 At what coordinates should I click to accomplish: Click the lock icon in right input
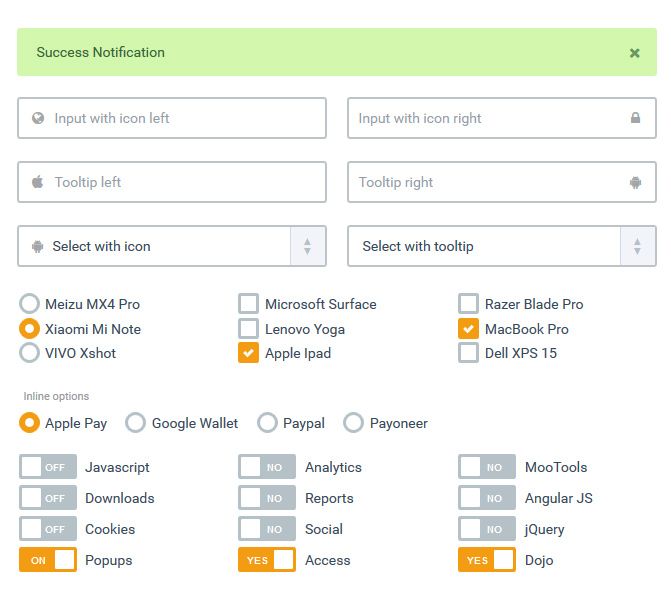click(635, 118)
